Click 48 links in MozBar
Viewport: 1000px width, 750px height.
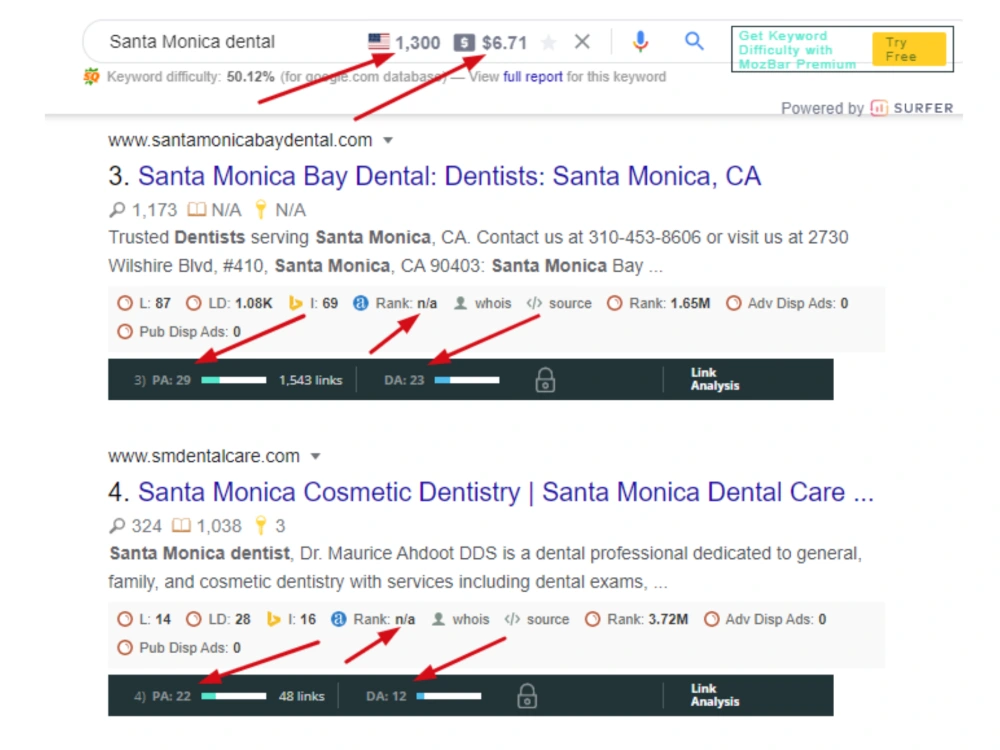[302, 696]
